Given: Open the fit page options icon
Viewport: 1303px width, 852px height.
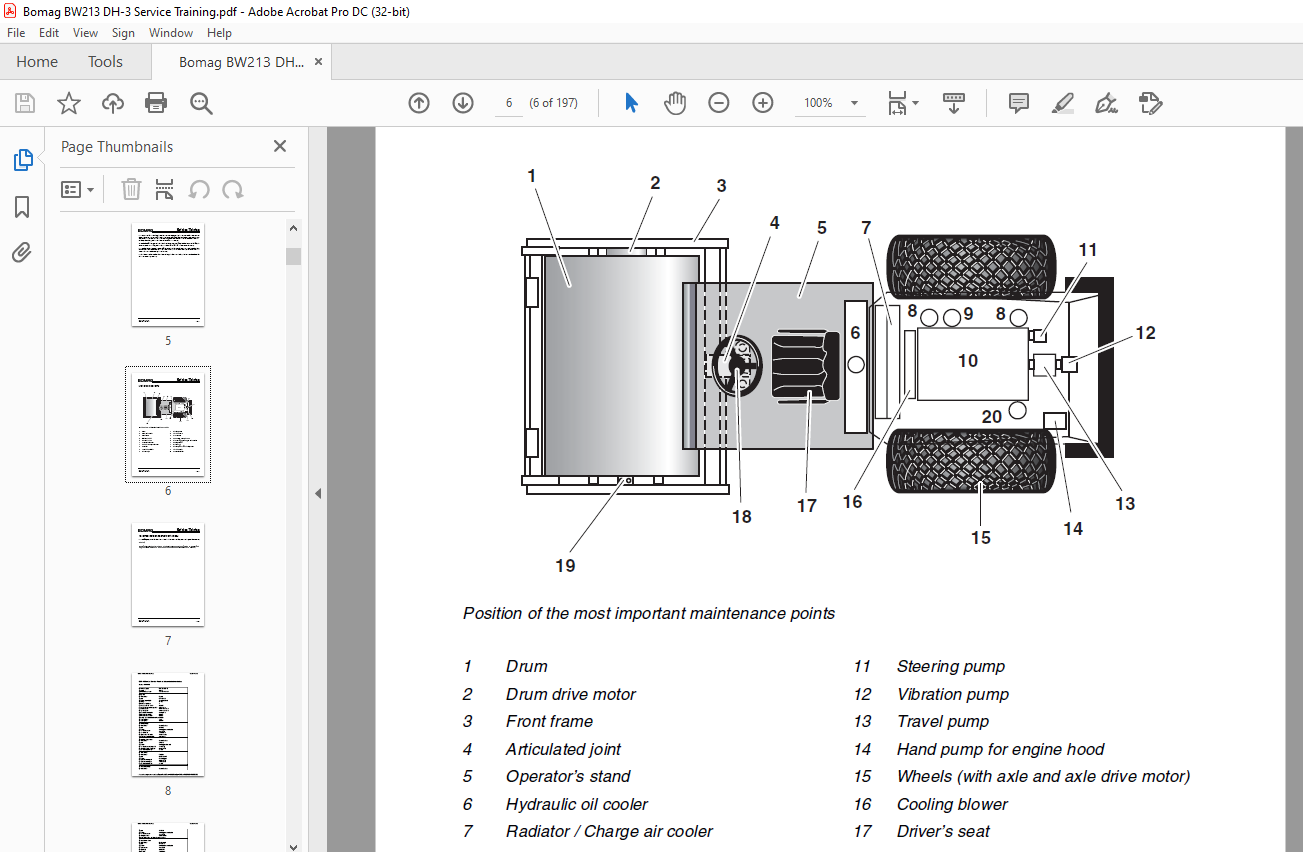Looking at the screenshot, I should point(903,103).
